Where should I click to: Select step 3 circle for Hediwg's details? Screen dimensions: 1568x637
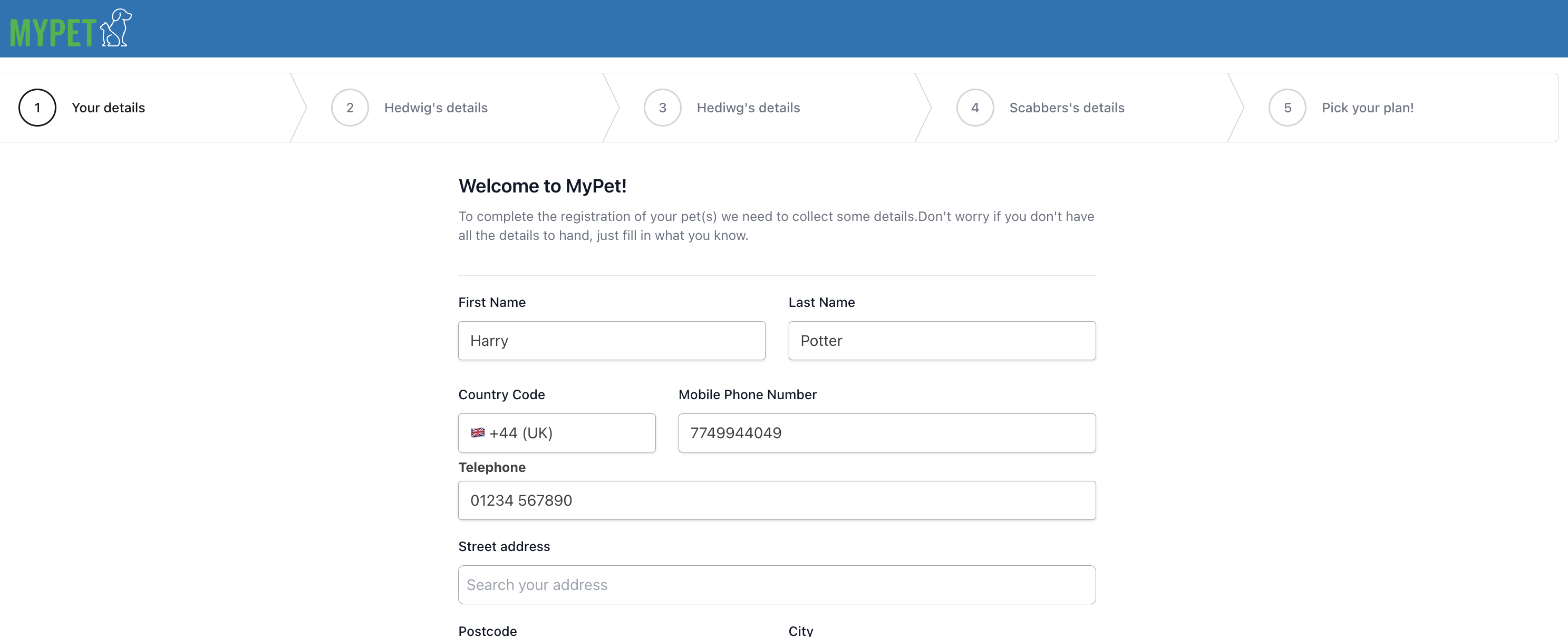662,108
